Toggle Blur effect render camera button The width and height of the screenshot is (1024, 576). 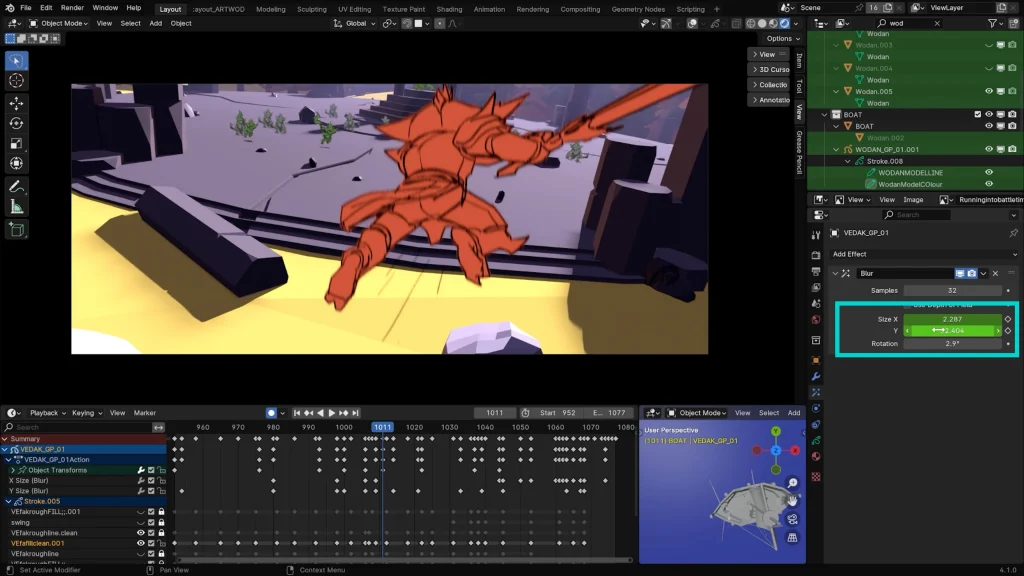click(x=972, y=274)
